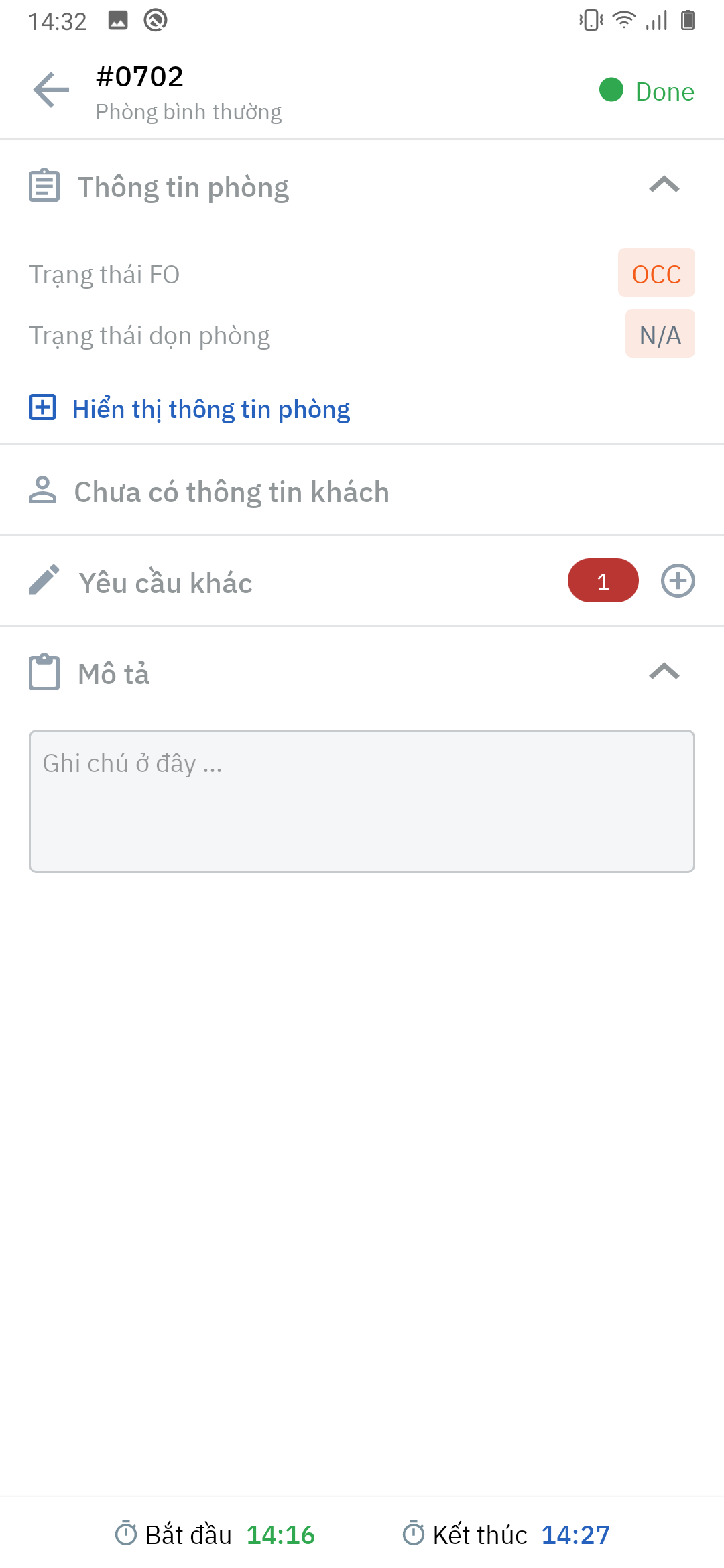Tap the Bắt đầu stopwatch icon
Screen dimensions: 724x1568
pyautogui.click(x=126, y=1533)
